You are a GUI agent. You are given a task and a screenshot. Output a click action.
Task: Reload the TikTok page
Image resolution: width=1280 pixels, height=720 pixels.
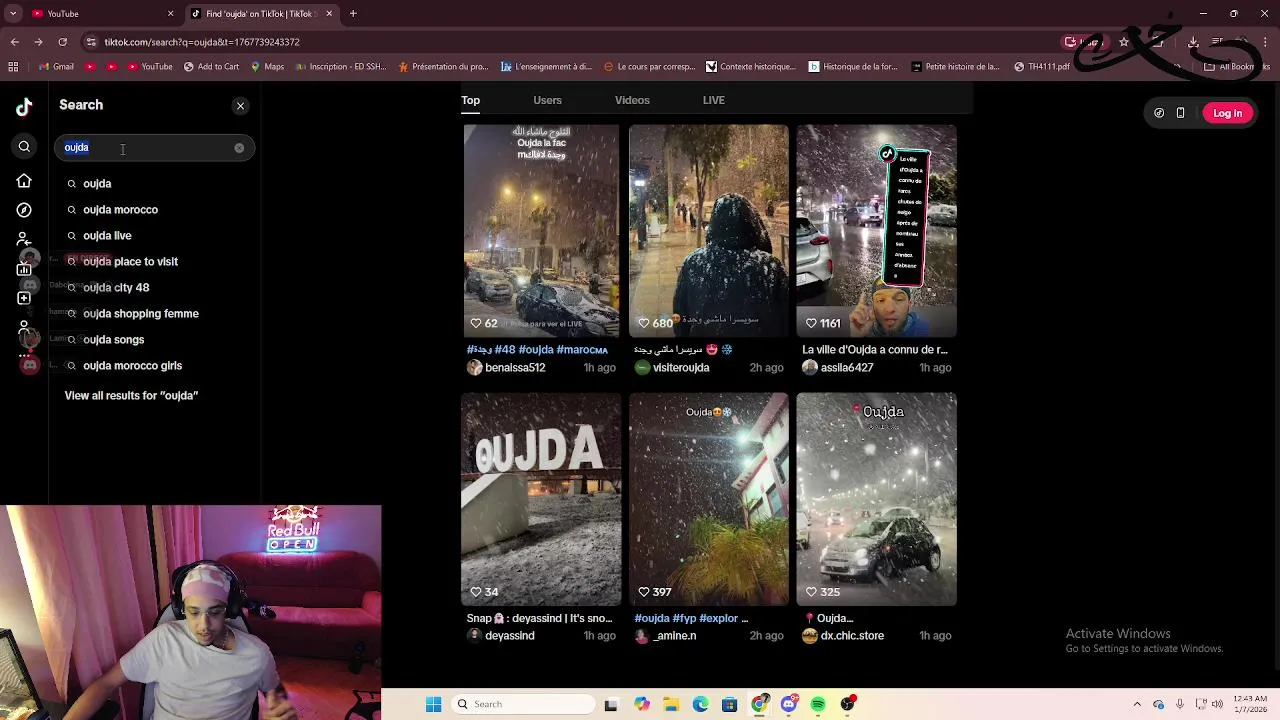coord(62,42)
